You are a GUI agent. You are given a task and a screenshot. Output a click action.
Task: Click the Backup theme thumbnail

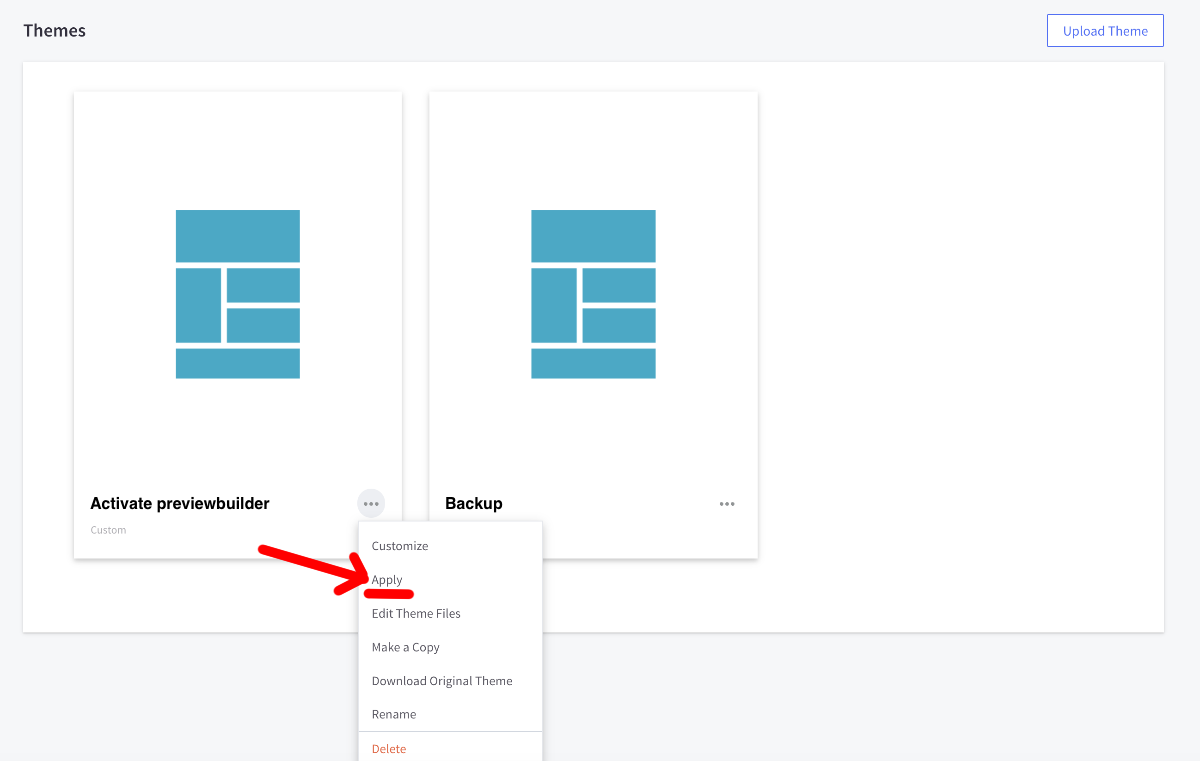tap(593, 294)
